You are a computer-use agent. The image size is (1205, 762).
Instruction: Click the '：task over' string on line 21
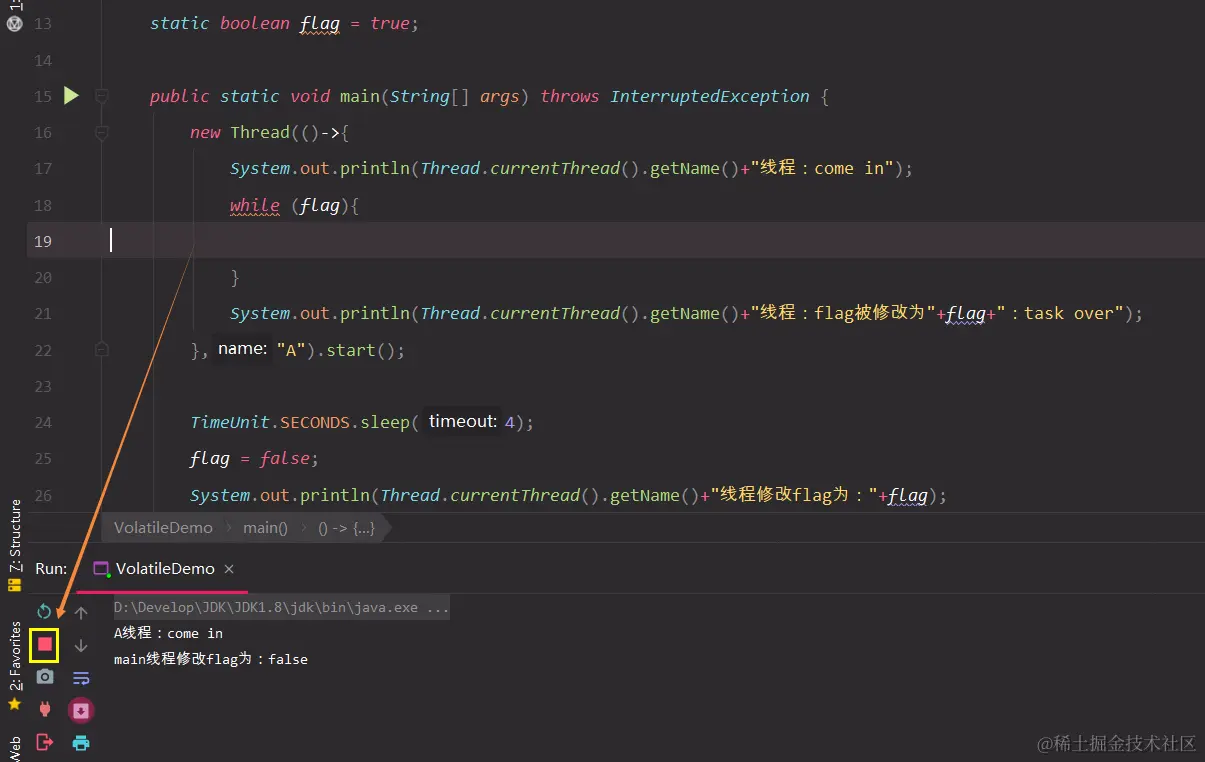tap(1060, 313)
